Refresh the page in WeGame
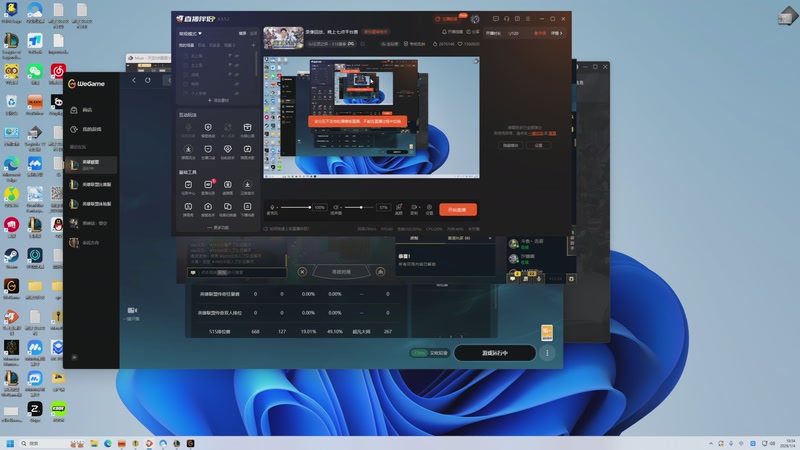This screenshot has height=450, width=800. [147, 80]
